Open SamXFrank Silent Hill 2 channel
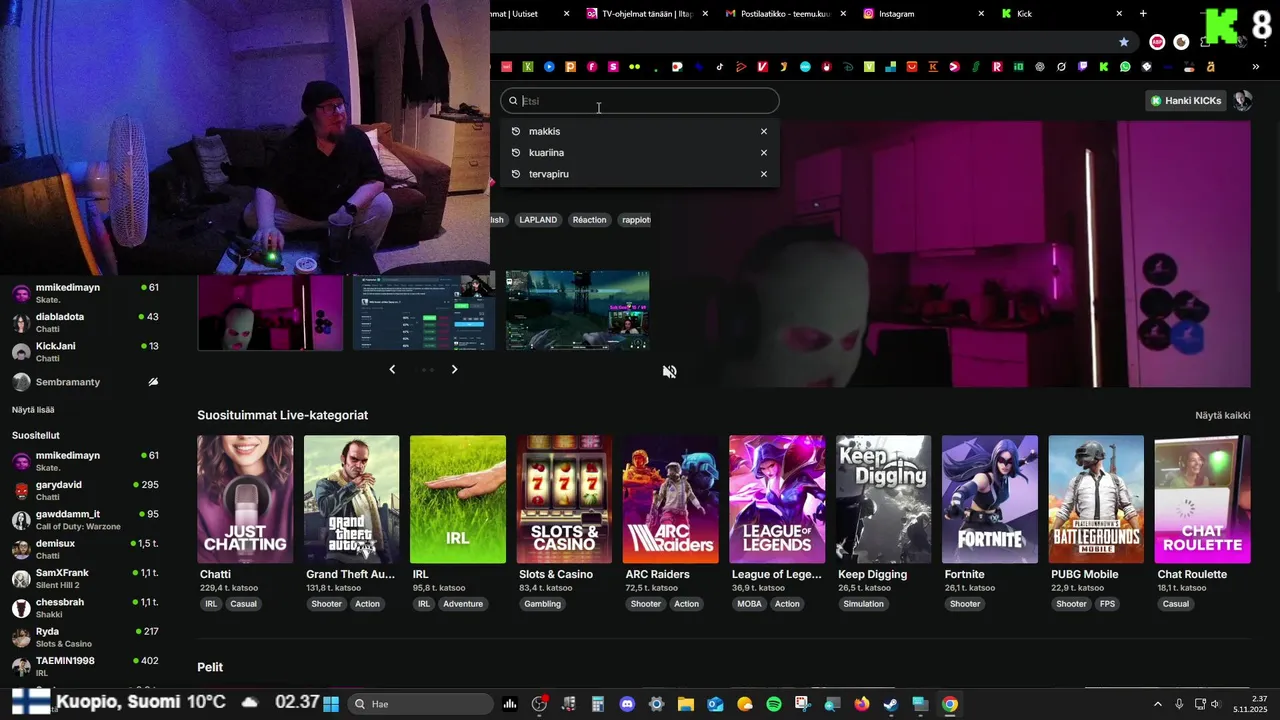 pos(85,579)
